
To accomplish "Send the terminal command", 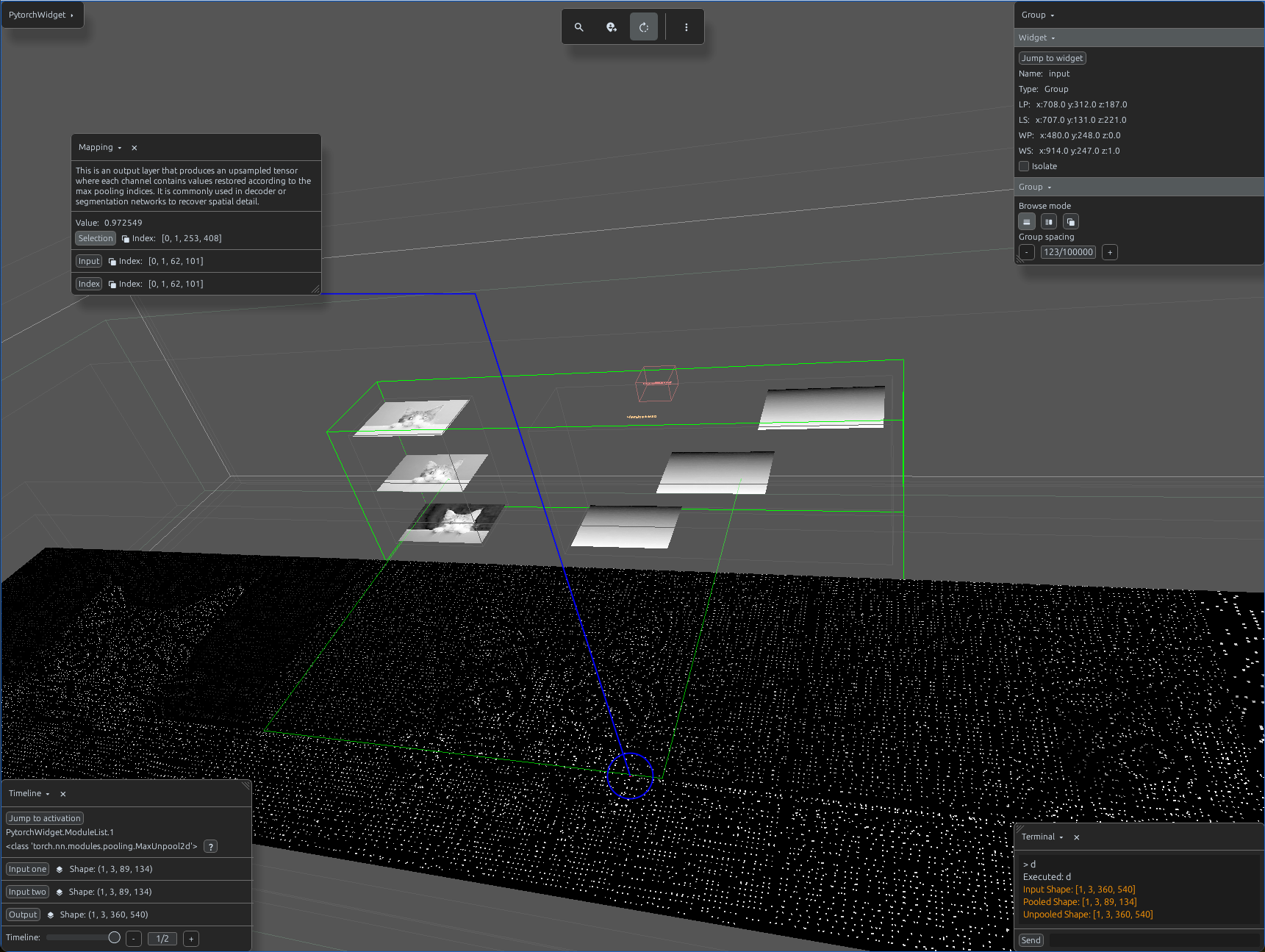I will [x=1031, y=941].
